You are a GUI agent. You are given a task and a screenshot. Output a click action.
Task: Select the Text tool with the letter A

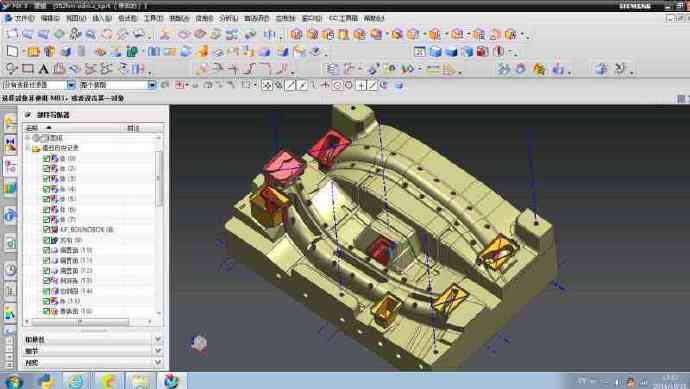[x=43, y=69]
